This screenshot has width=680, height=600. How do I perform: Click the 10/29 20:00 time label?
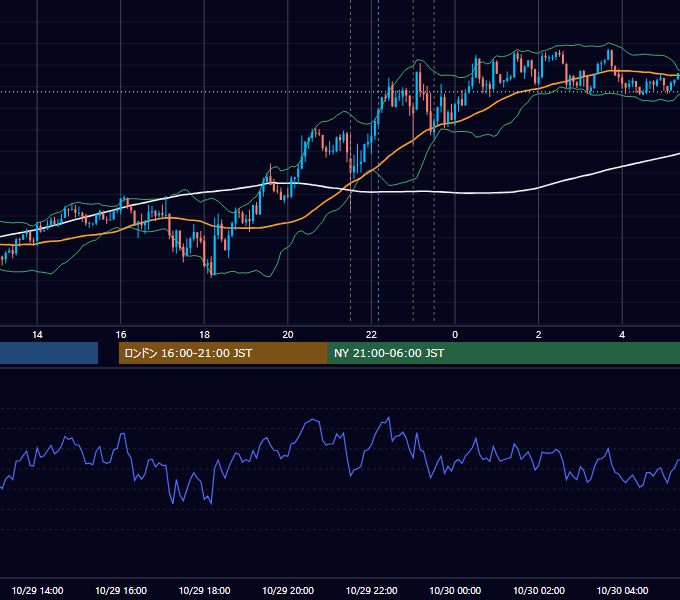click(288, 590)
